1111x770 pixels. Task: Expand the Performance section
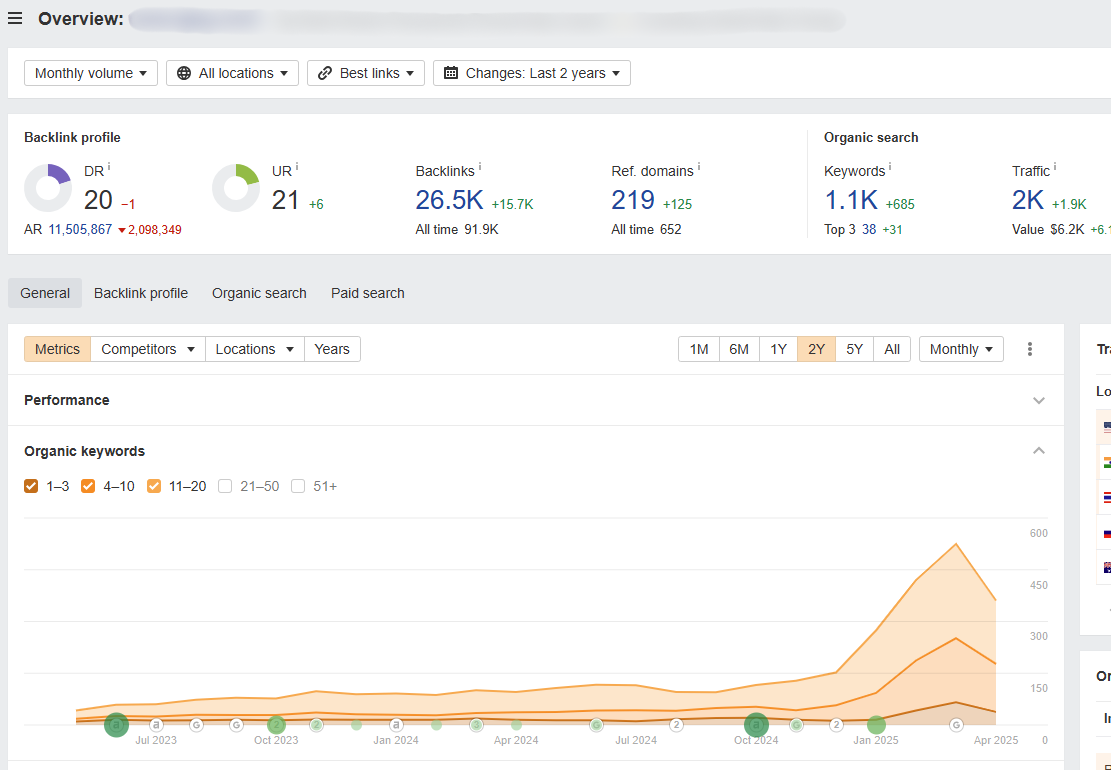(1039, 400)
